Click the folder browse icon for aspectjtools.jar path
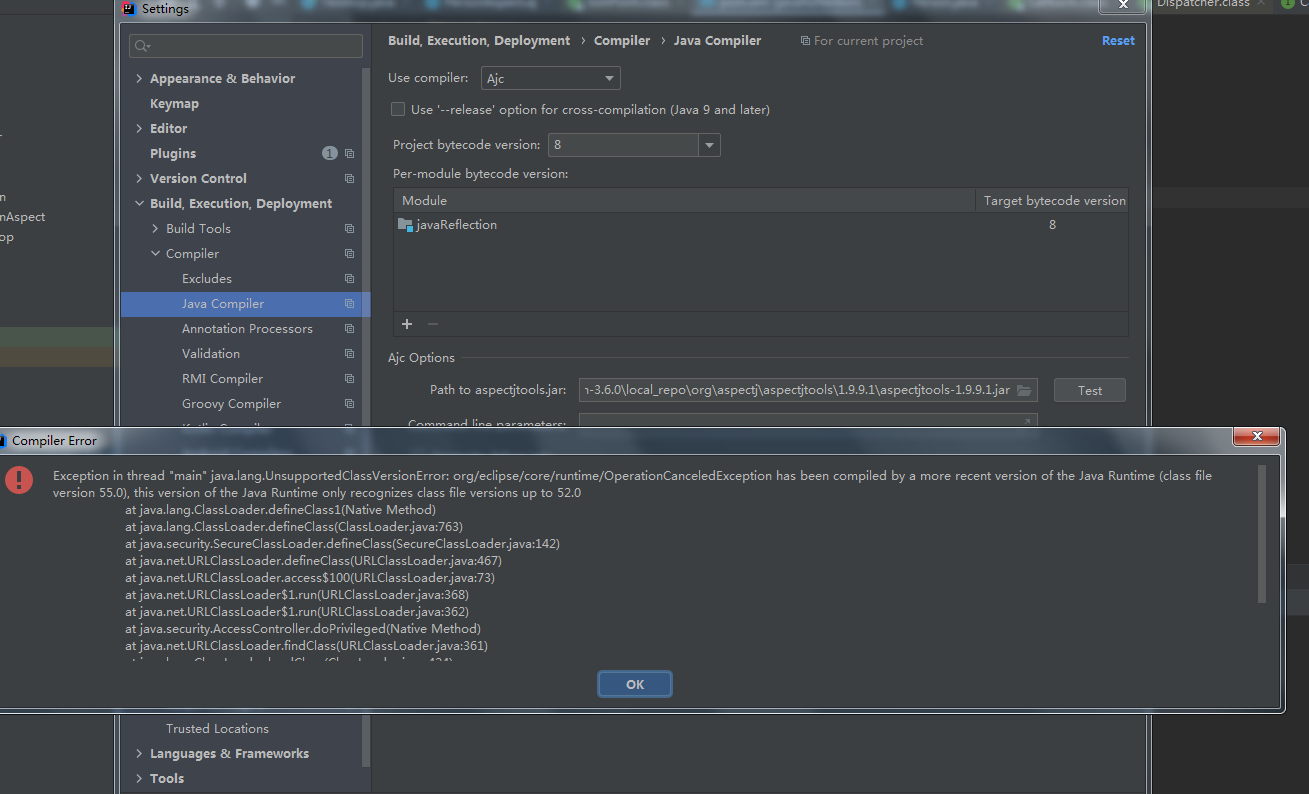 (x=1024, y=390)
